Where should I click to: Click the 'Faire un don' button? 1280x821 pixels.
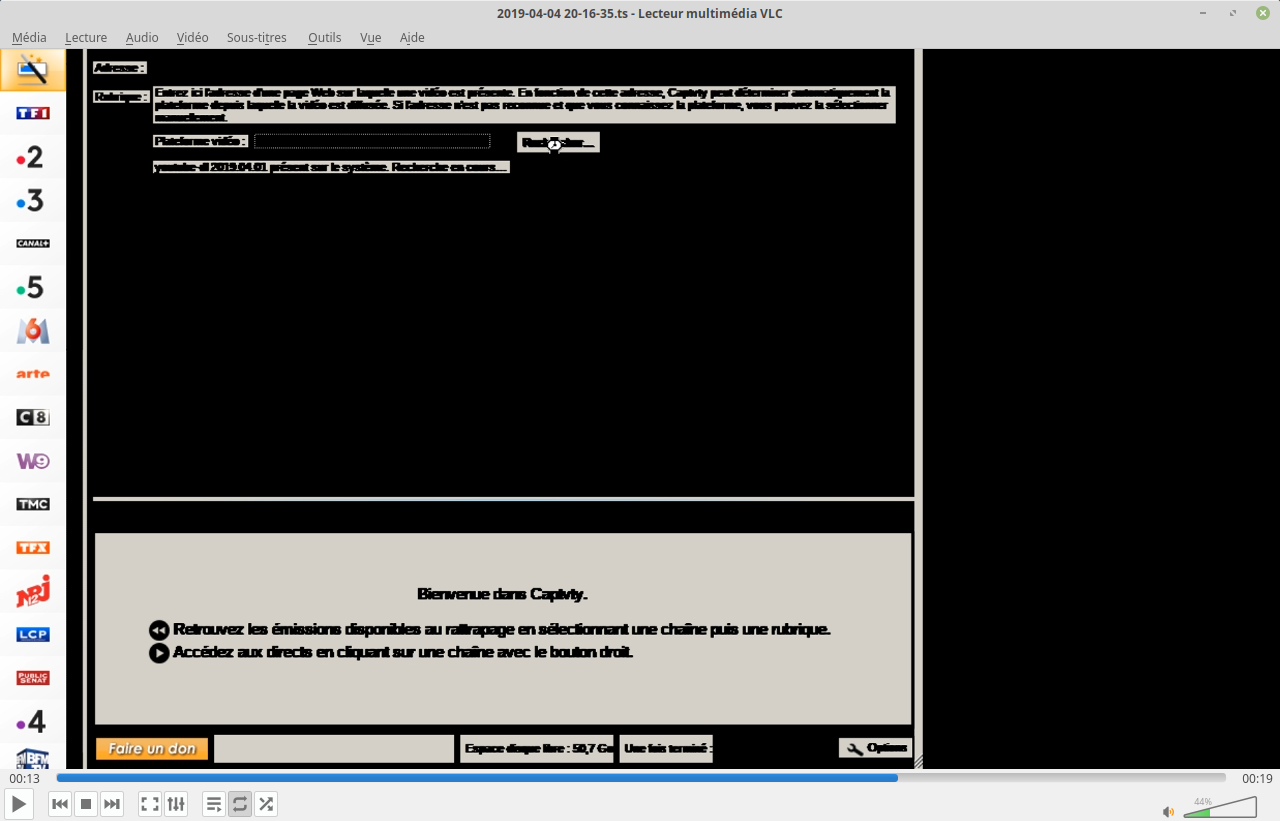point(151,748)
